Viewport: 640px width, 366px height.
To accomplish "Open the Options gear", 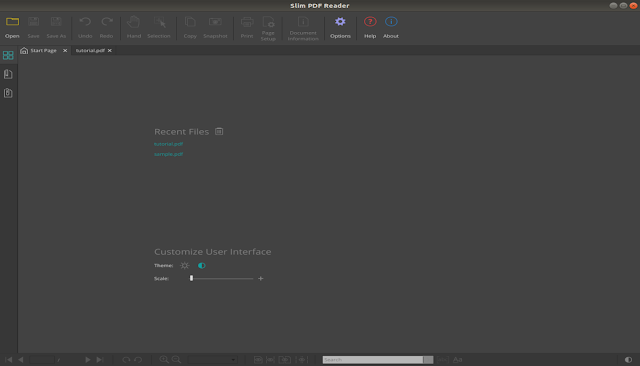I will (x=340, y=22).
